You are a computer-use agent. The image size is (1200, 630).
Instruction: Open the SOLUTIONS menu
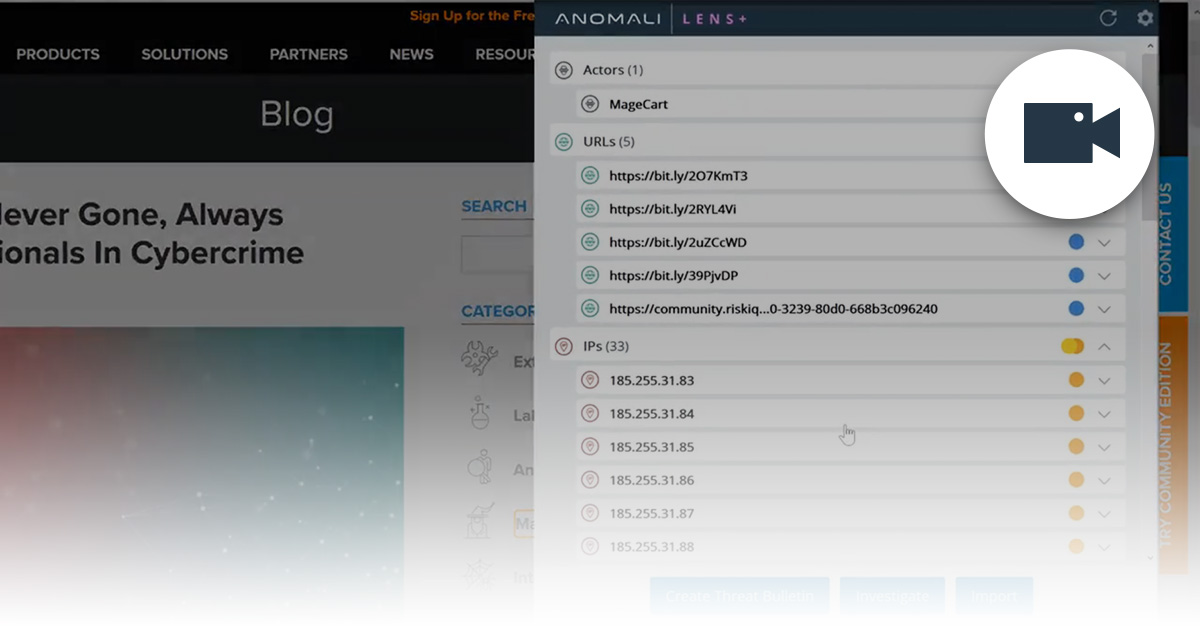tap(184, 54)
